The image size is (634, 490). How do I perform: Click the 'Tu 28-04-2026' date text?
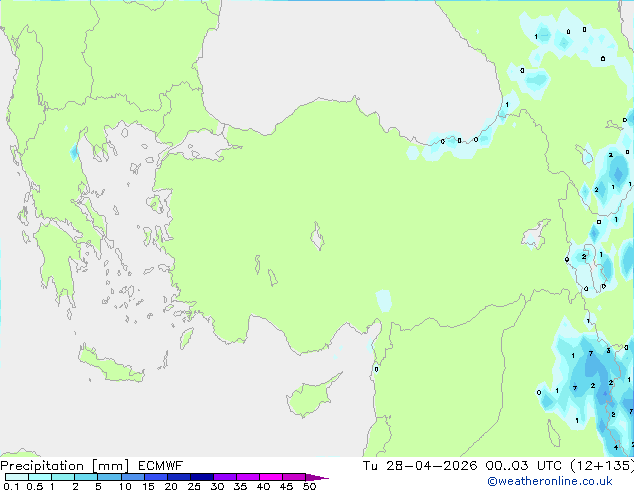point(420,466)
